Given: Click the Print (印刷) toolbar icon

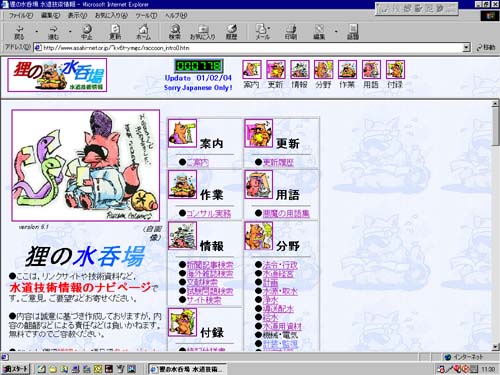Looking at the screenshot, I should 291,32.
